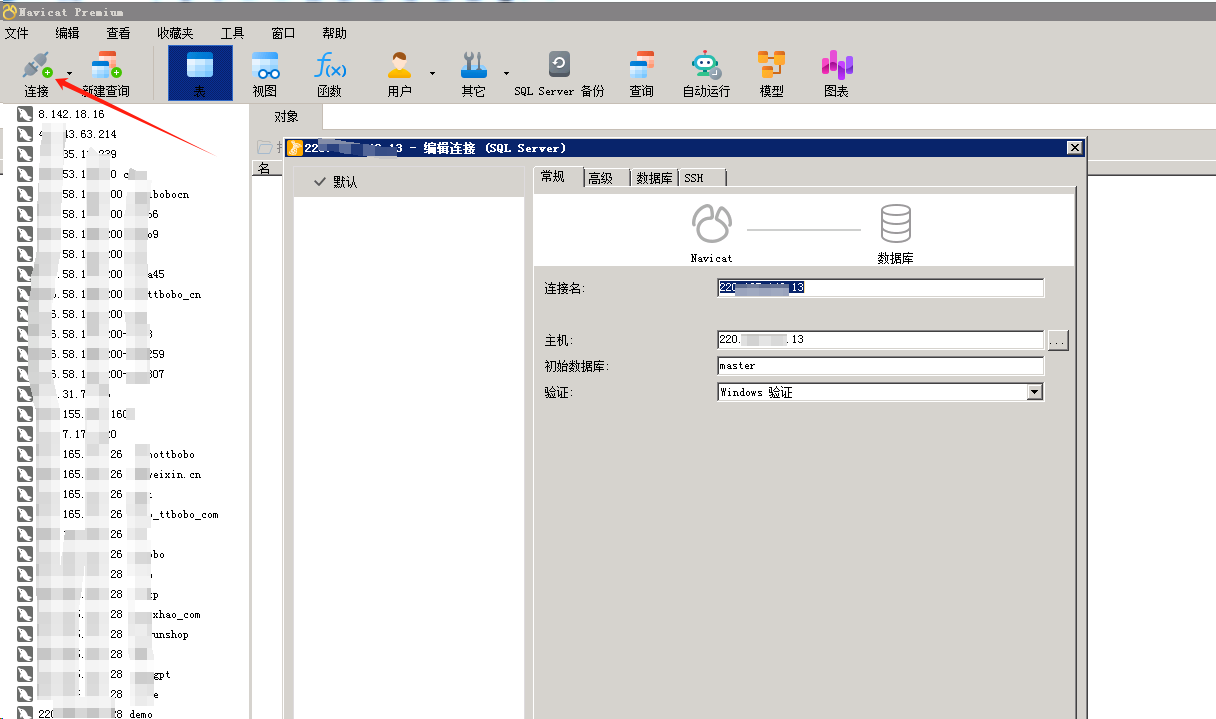Click the 数据库 cylinder icon in dialog
The width and height of the screenshot is (1216, 719).
pyautogui.click(x=895, y=224)
